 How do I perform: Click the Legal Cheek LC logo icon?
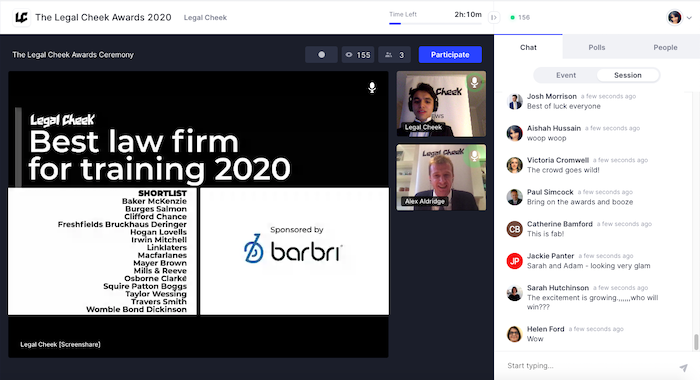coord(21,17)
